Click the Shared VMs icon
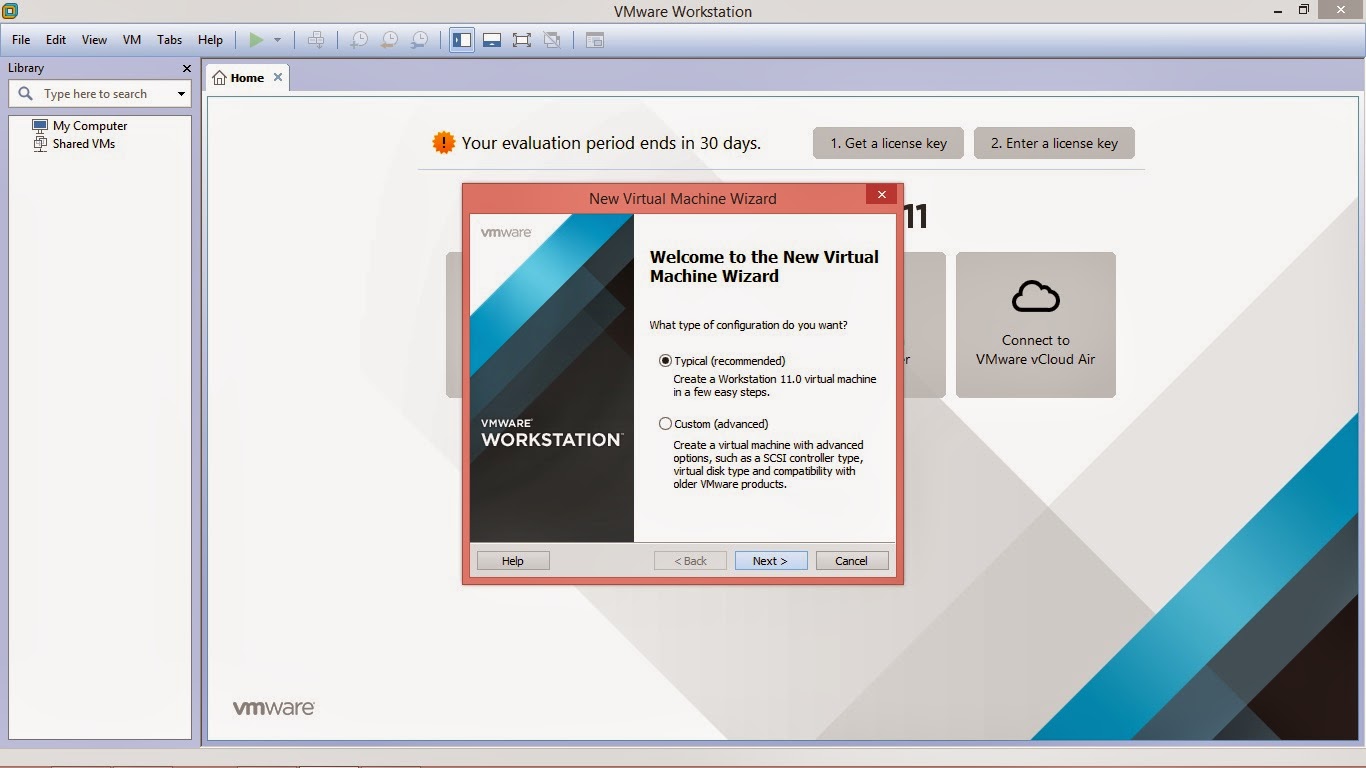Image resolution: width=1366 pixels, height=768 pixels. [x=40, y=143]
